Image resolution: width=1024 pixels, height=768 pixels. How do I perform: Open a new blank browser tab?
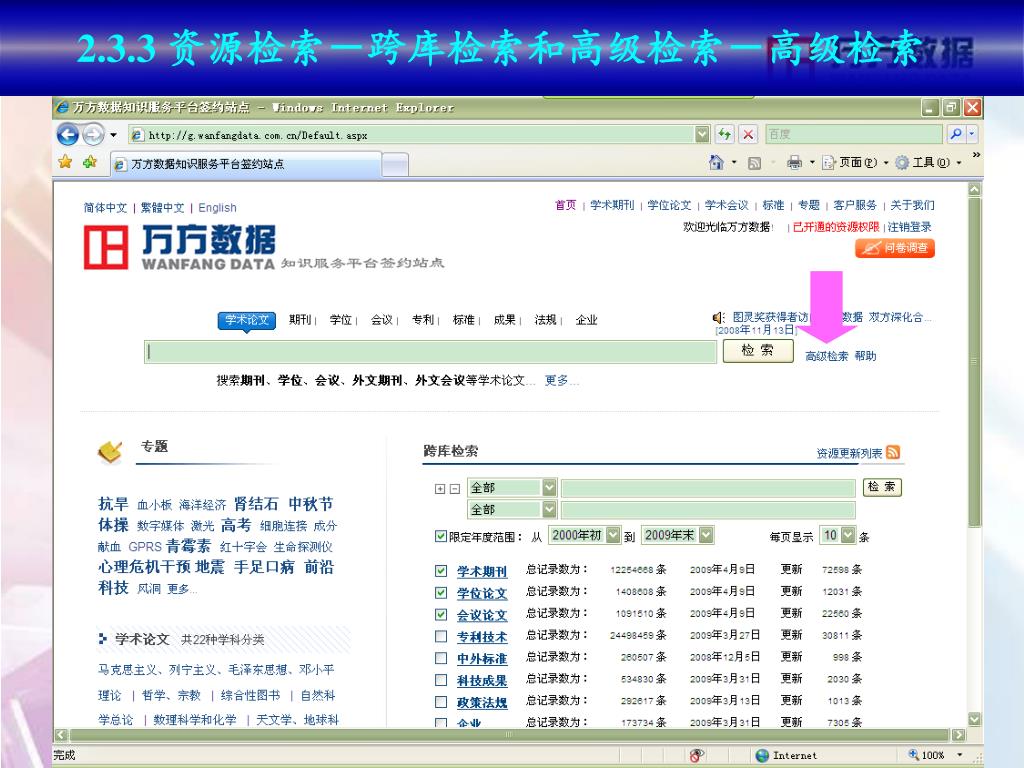(395, 165)
